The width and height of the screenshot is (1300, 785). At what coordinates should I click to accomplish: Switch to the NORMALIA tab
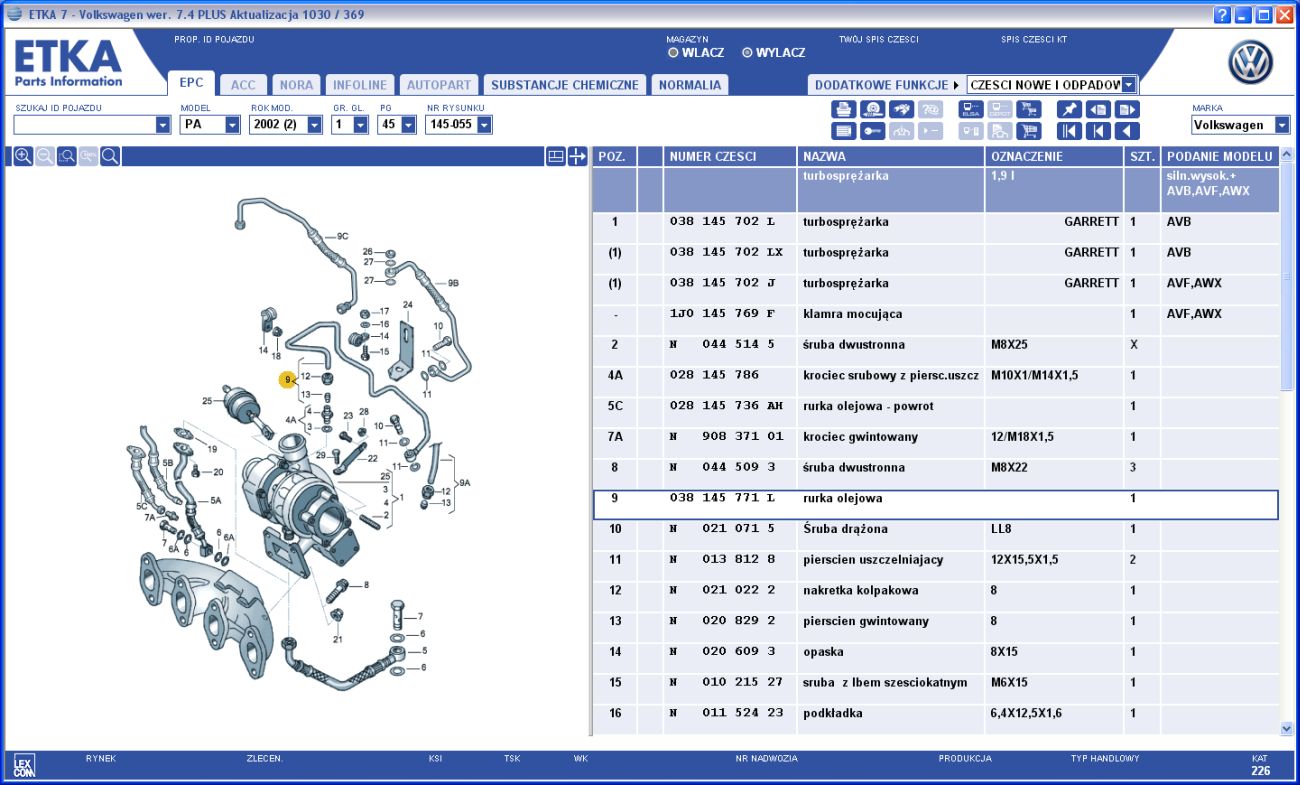coord(689,85)
